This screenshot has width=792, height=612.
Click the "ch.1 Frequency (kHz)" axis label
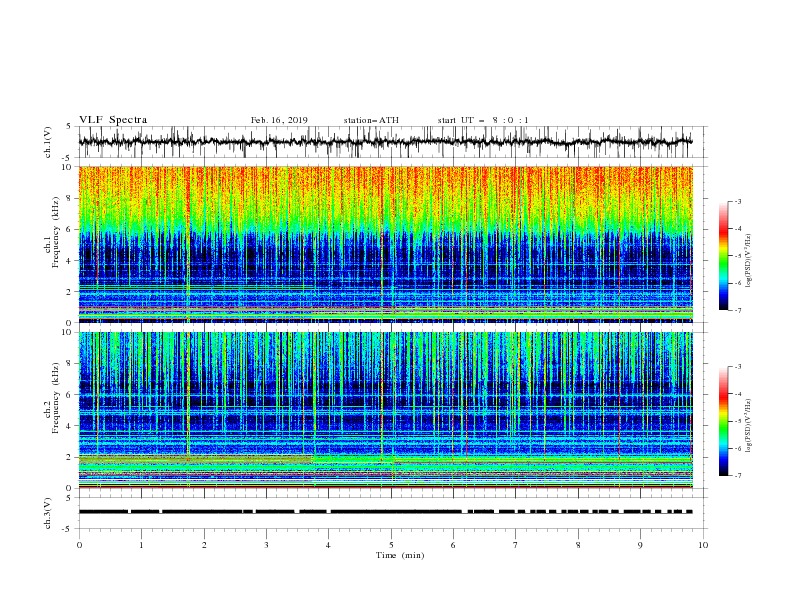[x=52, y=233]
